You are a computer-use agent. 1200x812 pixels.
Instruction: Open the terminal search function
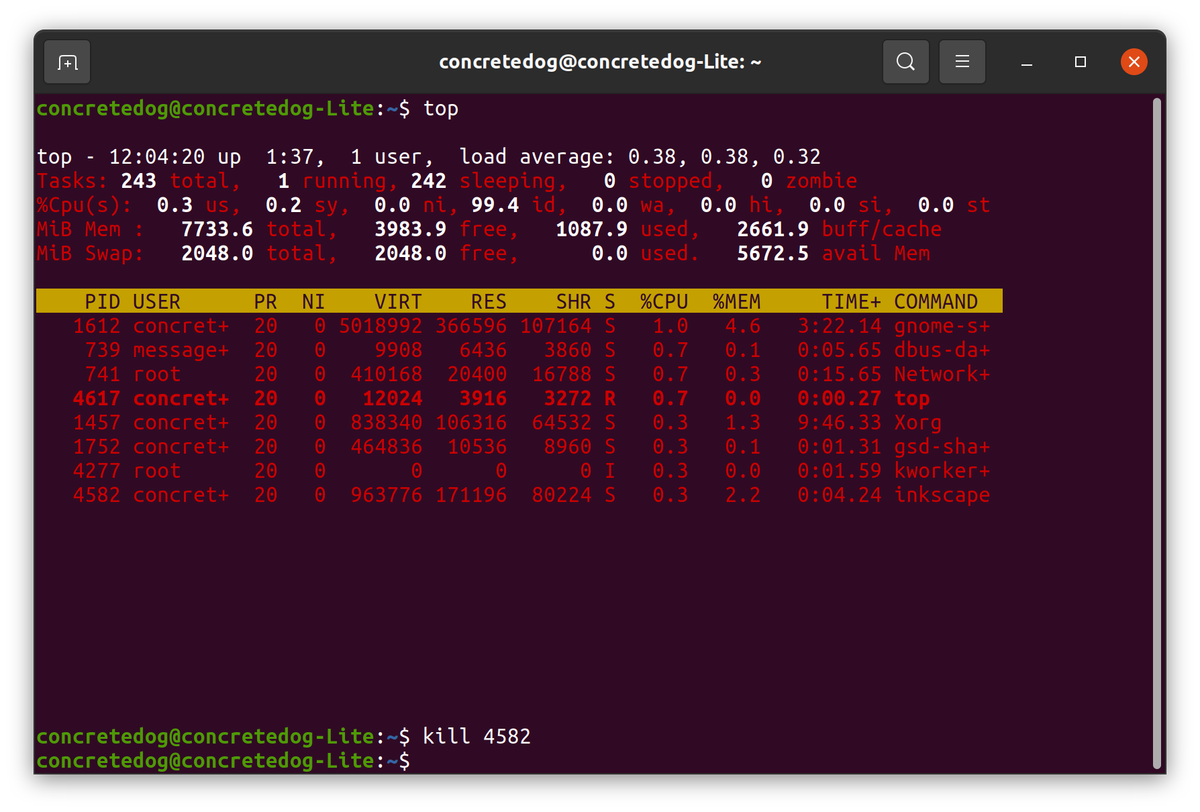(x=905, y=61)
